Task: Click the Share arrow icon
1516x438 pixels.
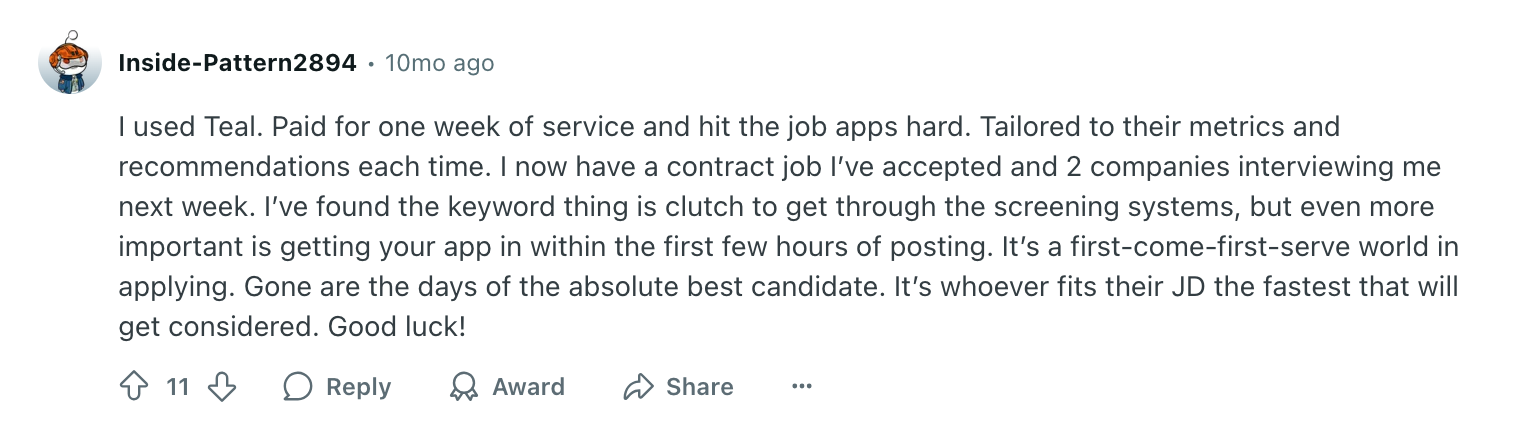Action: (x=637, y=387)
